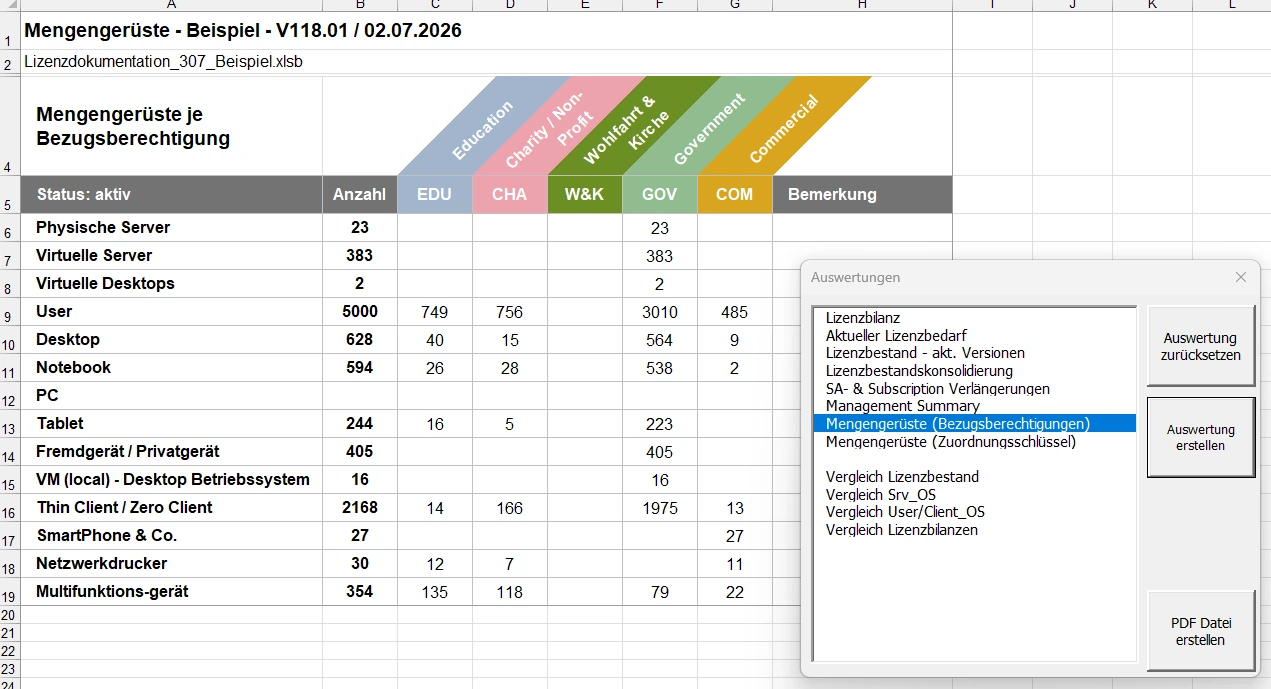Image resolution: width=1271 pixels, height=689 pixels.
Task: Click the Anzahl header cell
Action: 360,194
